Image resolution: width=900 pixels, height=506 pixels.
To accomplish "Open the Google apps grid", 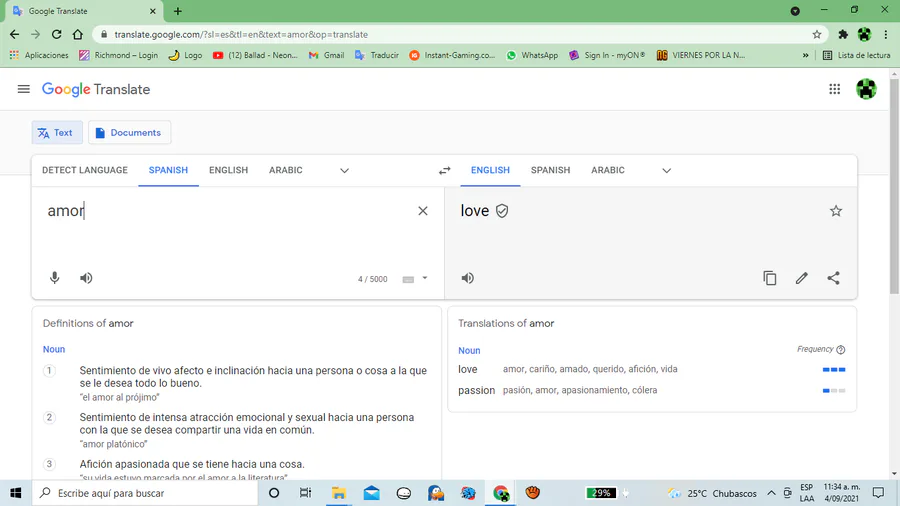I will 835,89.
